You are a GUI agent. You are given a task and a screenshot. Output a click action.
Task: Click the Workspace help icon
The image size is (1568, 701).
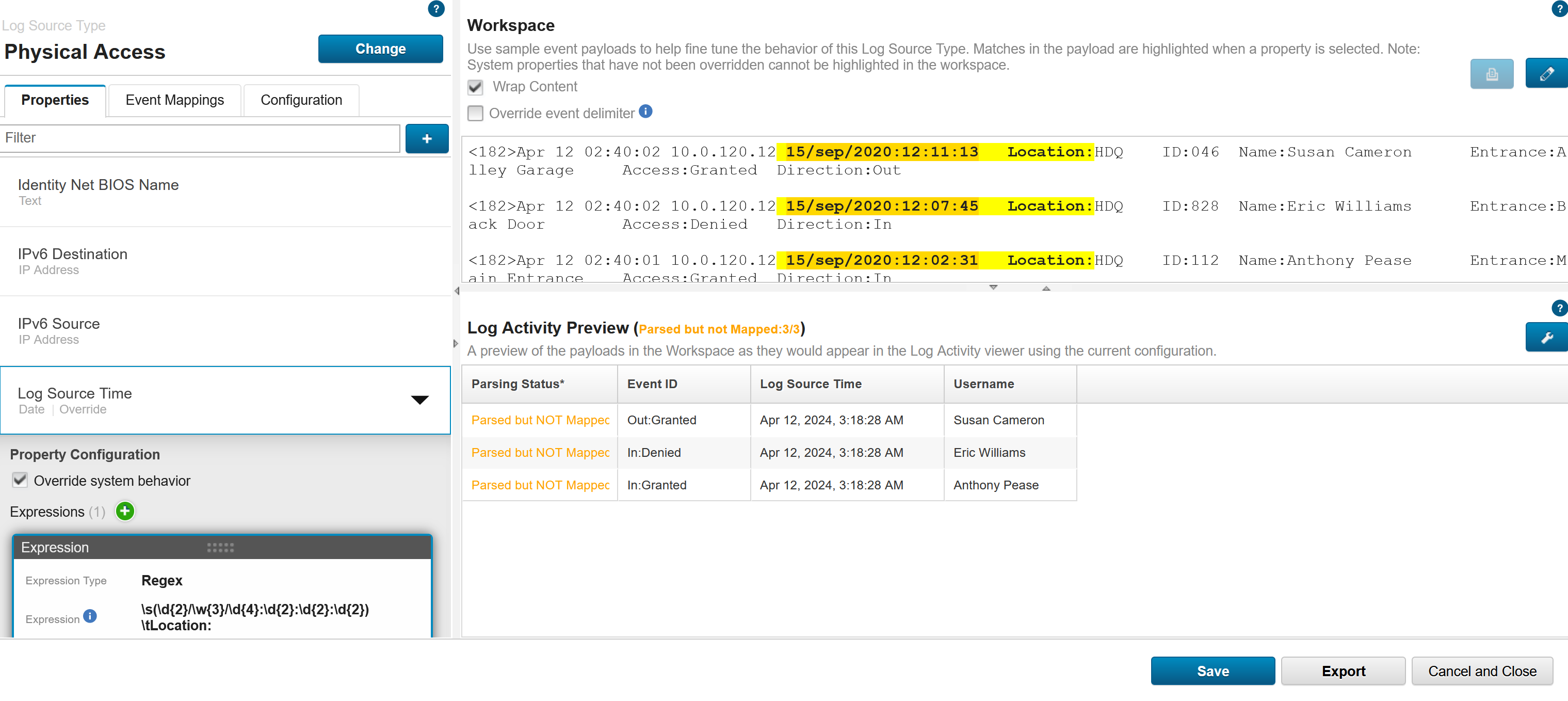click(1559, 9)
